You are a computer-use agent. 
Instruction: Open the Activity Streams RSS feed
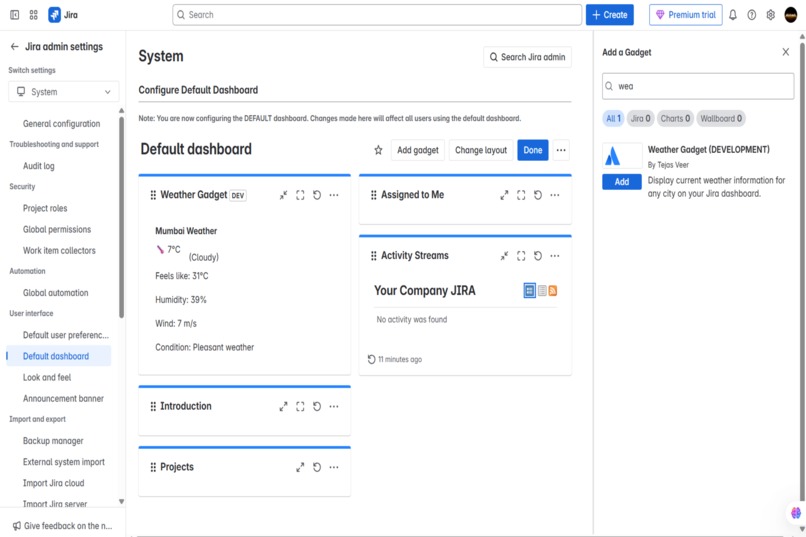tap(553, 291)
